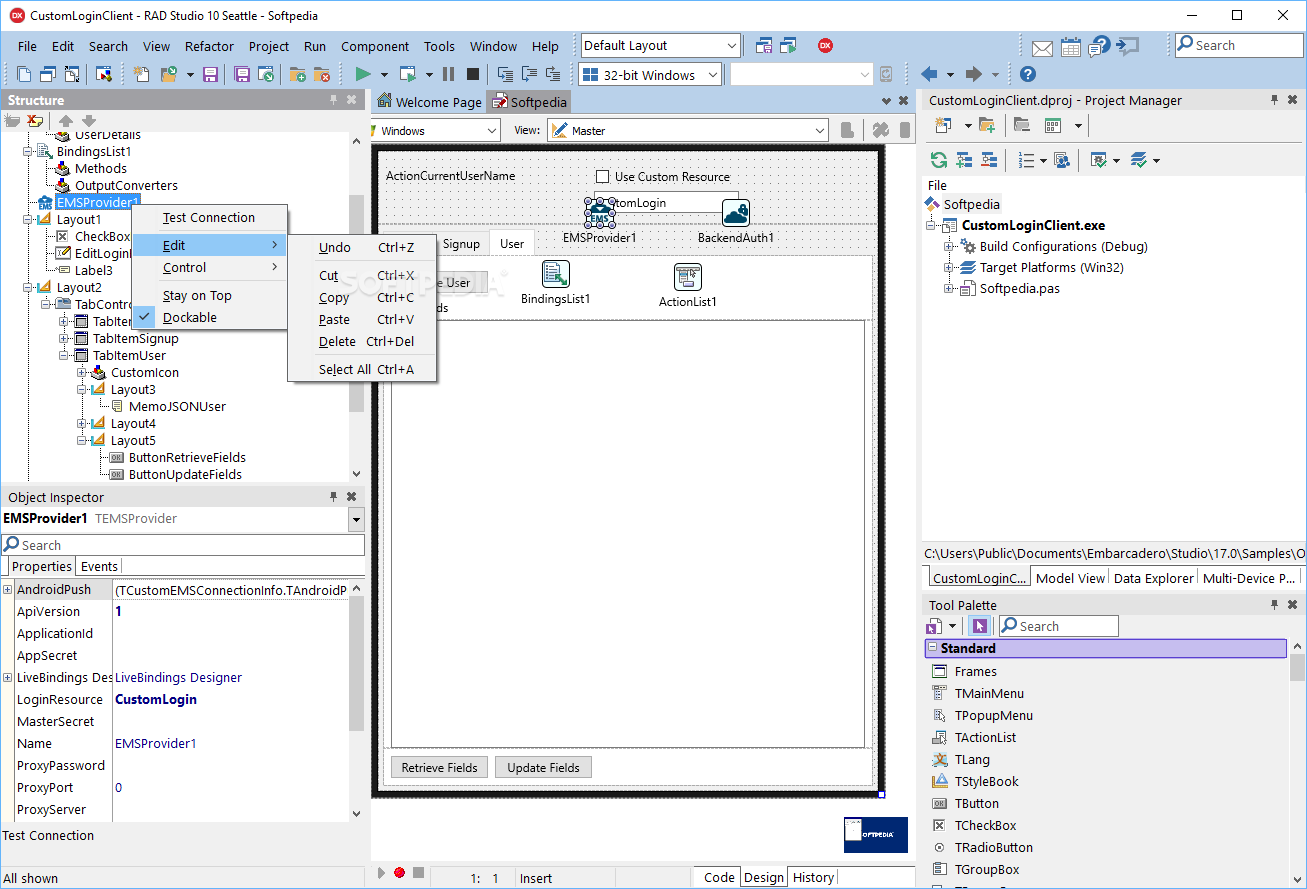Click the red DX Embarcadero icon in toolbar
Screen dimensions: 1307x889
click(x=825, y=45)
